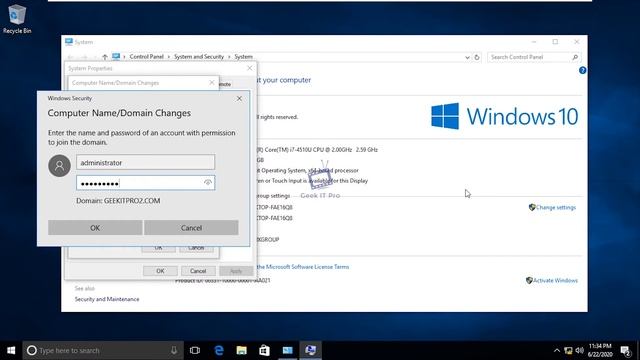Expand the address bar history dropdown

[x=467, y=57]
